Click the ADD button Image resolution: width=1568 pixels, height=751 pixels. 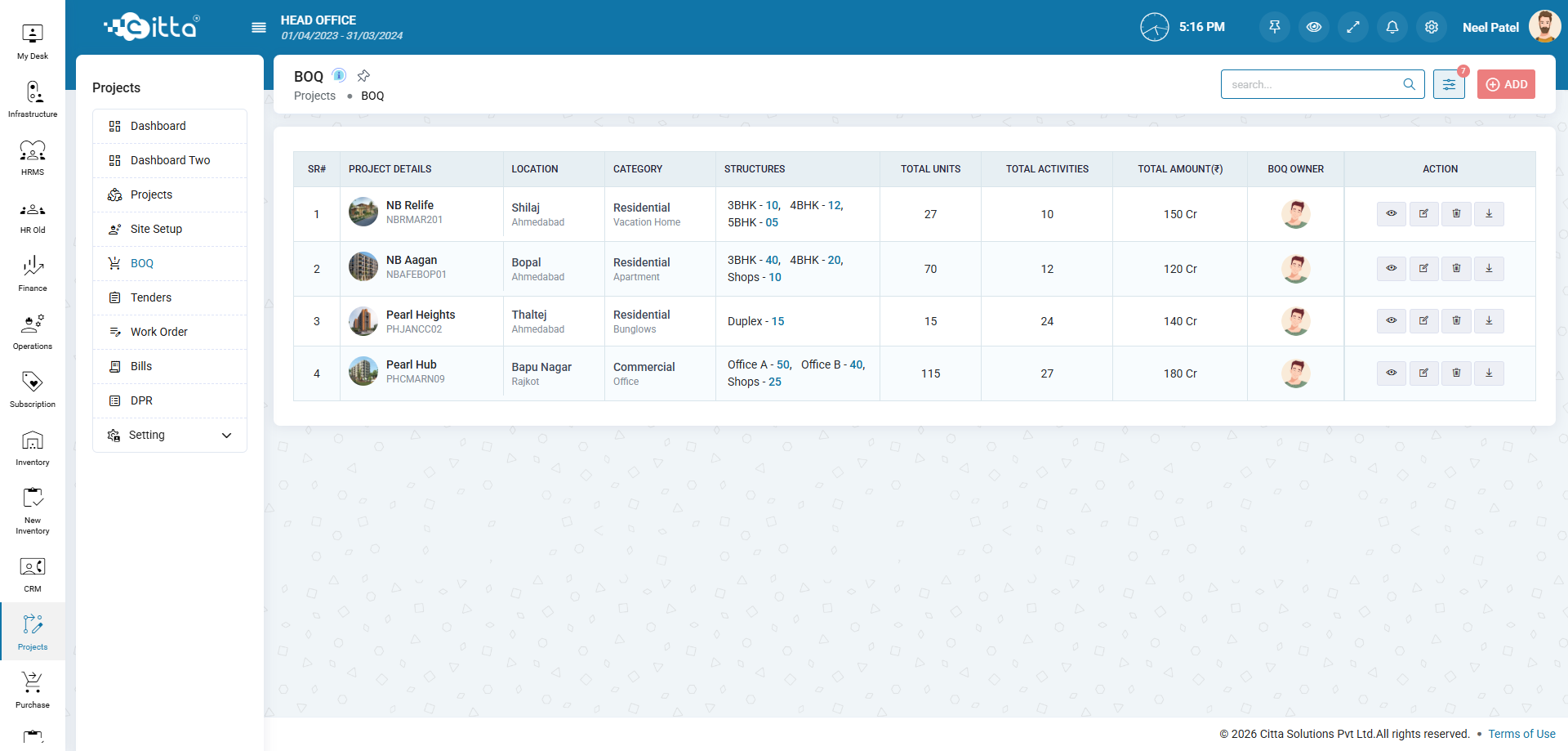click(1506, 84)
